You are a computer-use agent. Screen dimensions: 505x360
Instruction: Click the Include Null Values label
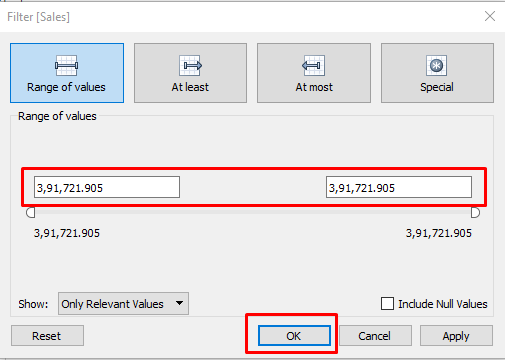tap(443, 304)
